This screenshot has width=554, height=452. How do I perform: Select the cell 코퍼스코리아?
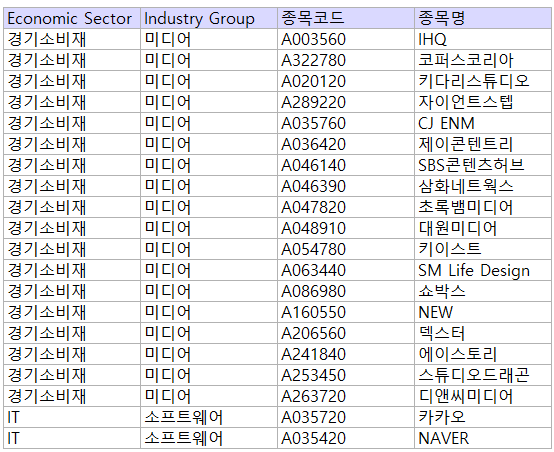tap(483, 60)
